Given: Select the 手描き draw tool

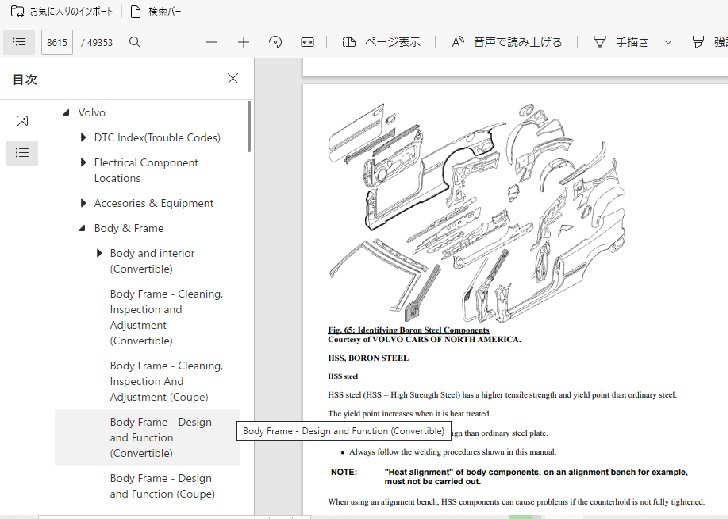Looking at the screenshot, I should 621,42.
